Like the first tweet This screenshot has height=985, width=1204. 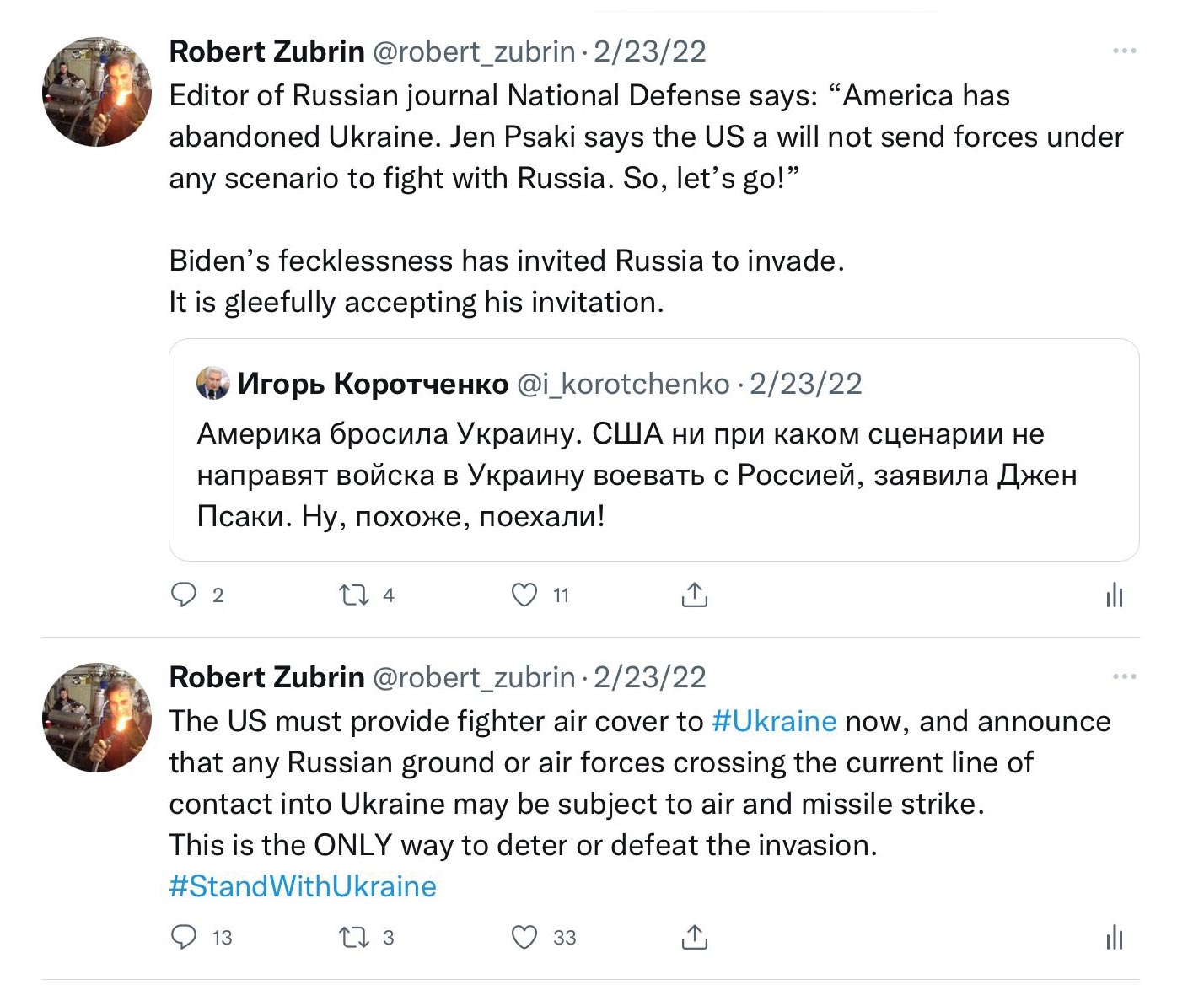tap(524, 595)
